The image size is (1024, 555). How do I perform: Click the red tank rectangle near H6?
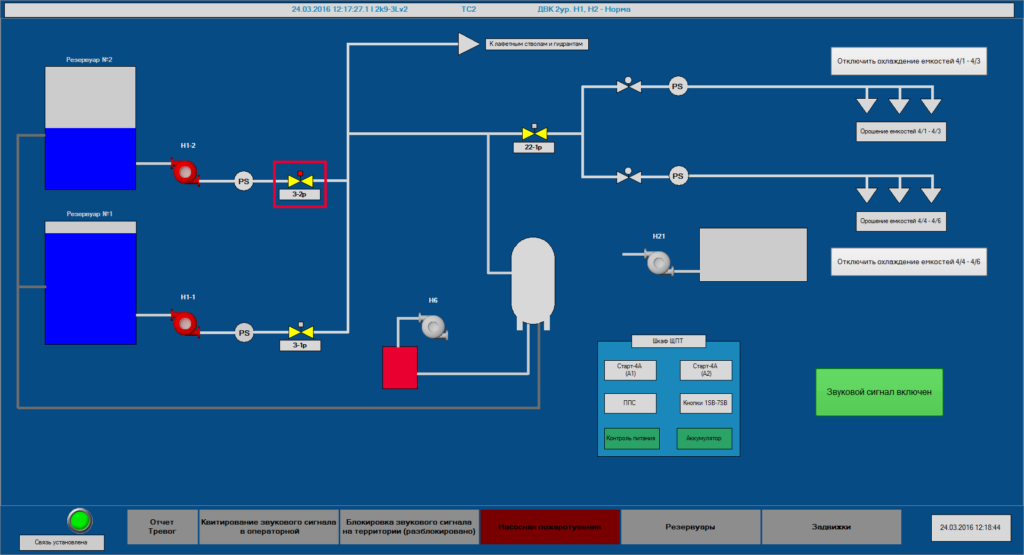[x=399, y=367]
